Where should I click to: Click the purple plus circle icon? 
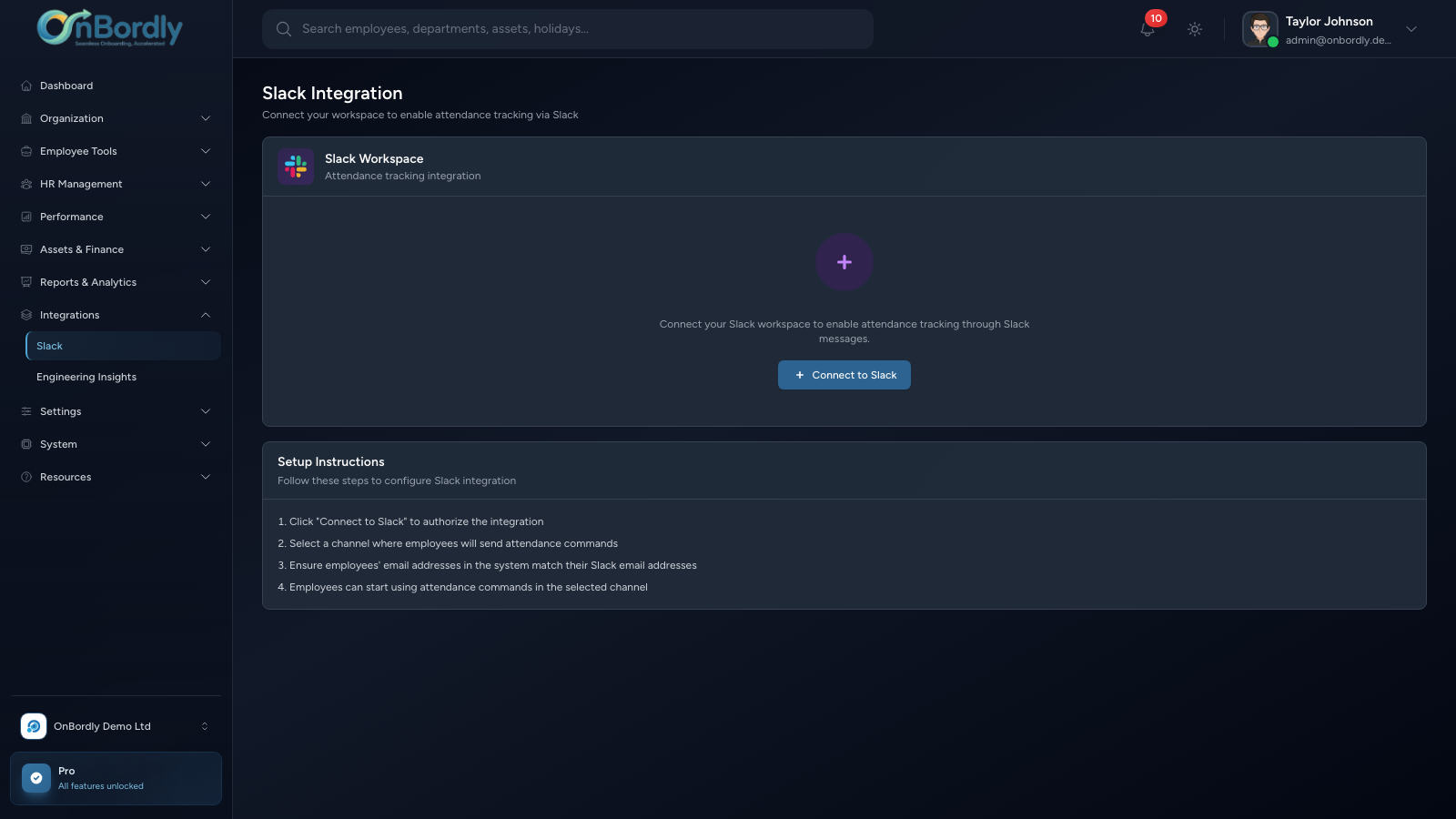[844, 262]
